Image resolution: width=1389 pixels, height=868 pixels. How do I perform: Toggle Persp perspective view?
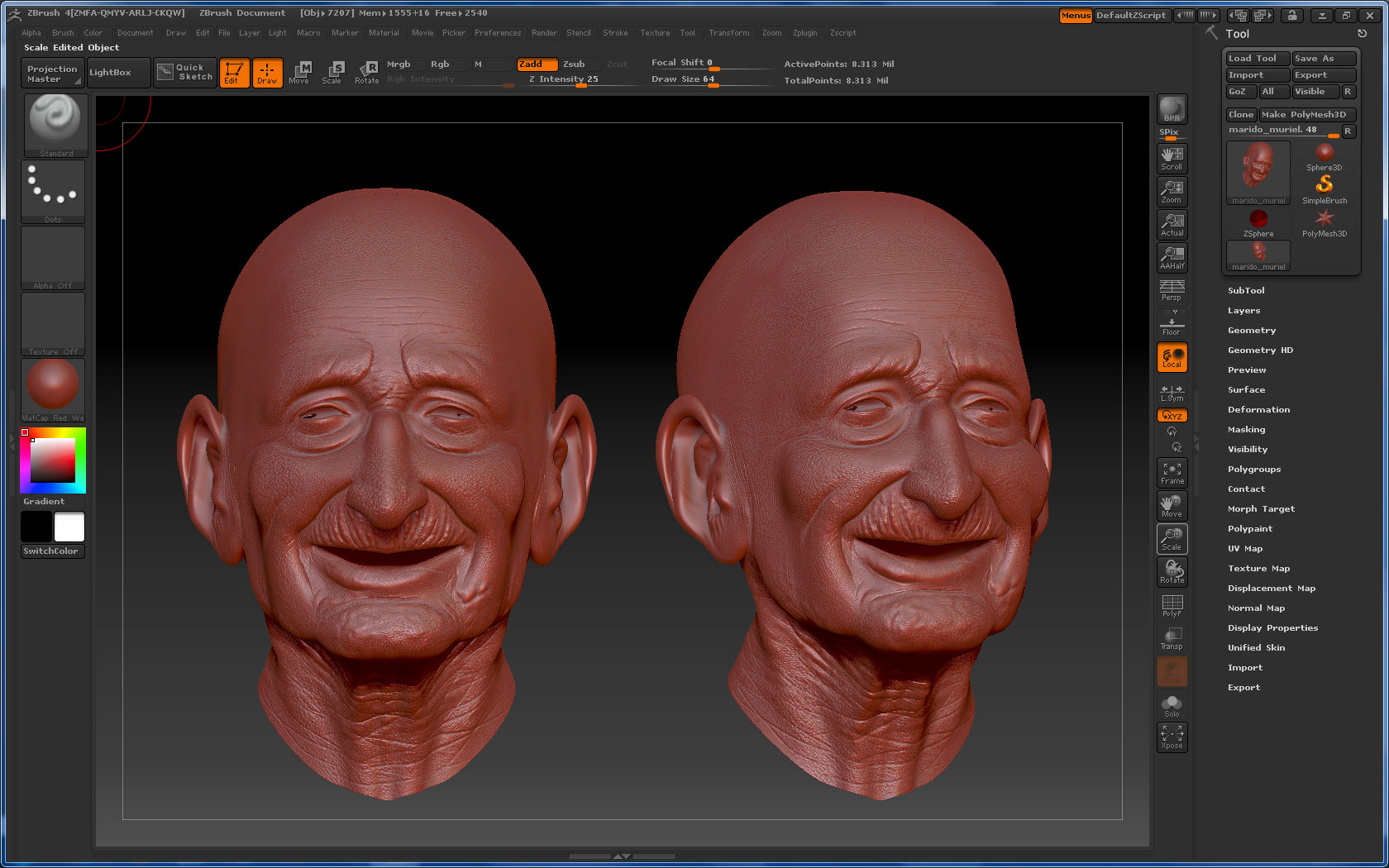(1172, 290)
